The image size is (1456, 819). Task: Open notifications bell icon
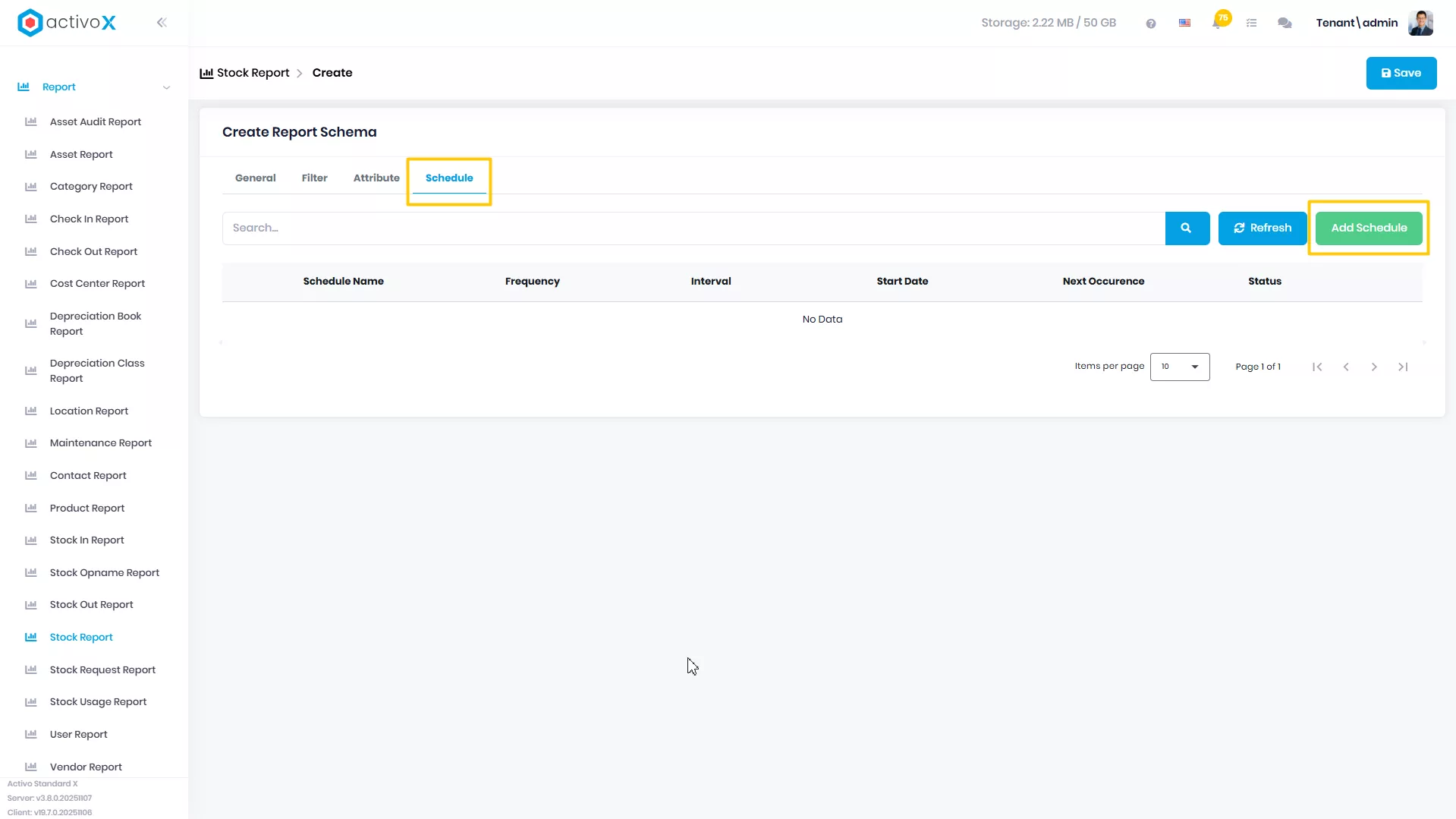click(x=1217, y=24)
